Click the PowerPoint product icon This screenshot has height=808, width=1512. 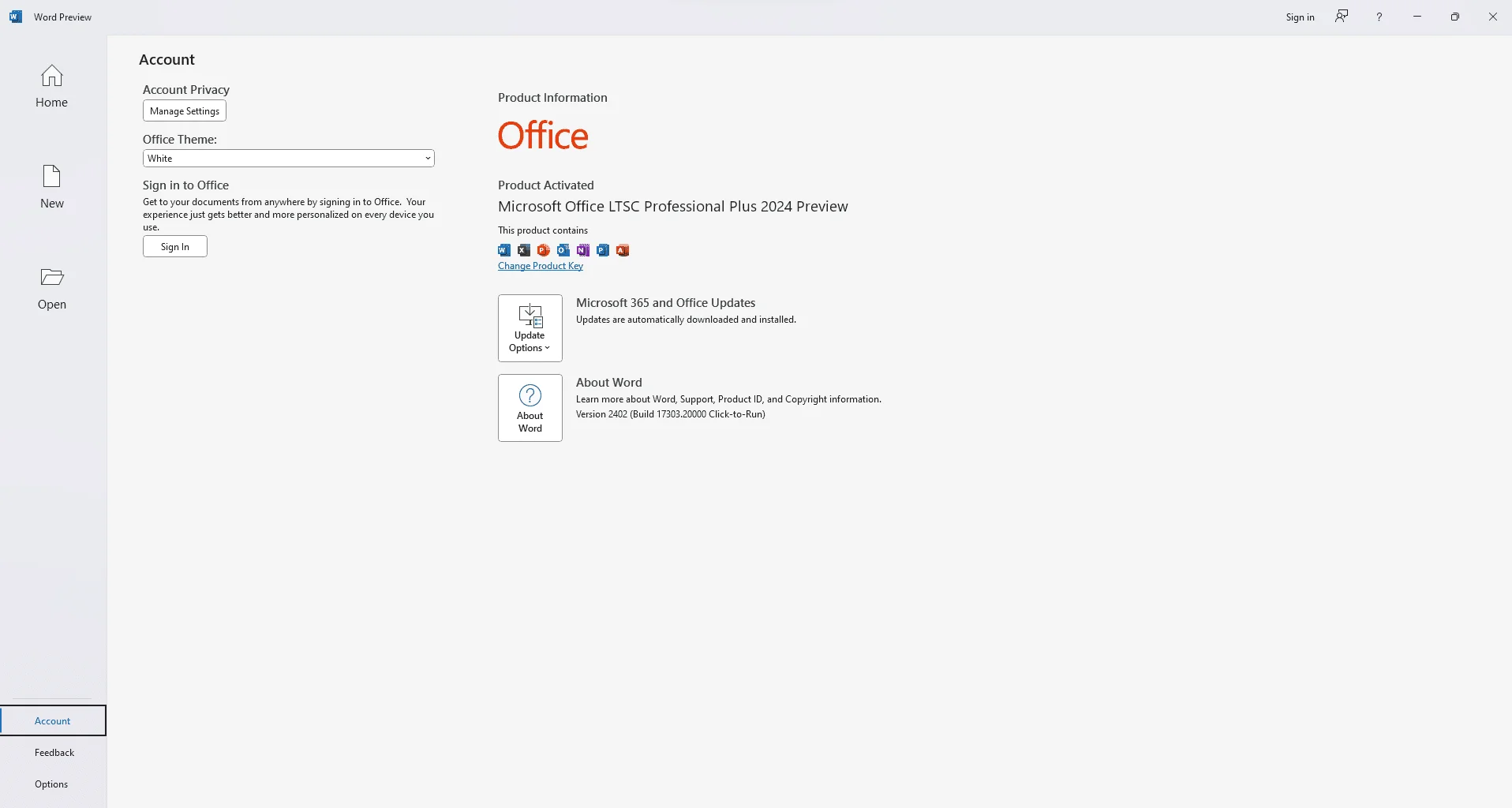click(x=544, y=250)
